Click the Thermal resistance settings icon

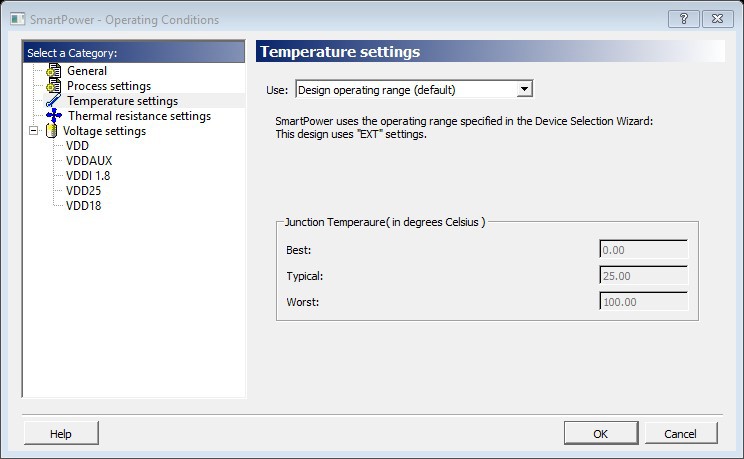(x=53, y=116)
